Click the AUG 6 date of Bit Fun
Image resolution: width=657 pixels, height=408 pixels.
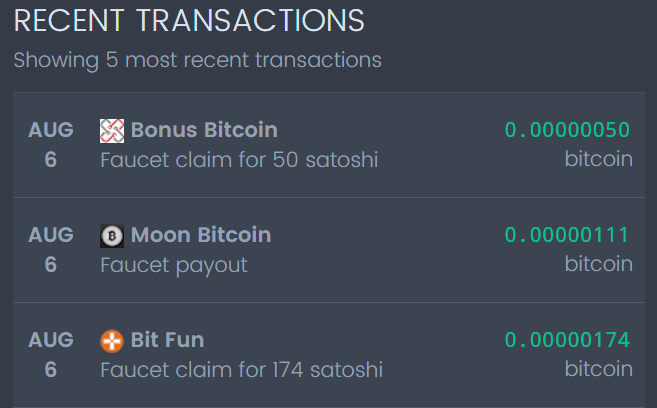(51, 355)
